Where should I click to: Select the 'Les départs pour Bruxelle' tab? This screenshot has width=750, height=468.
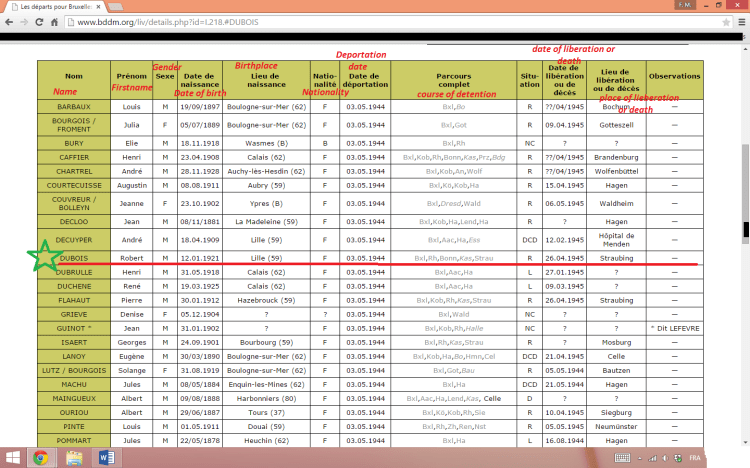coord(55,7)
